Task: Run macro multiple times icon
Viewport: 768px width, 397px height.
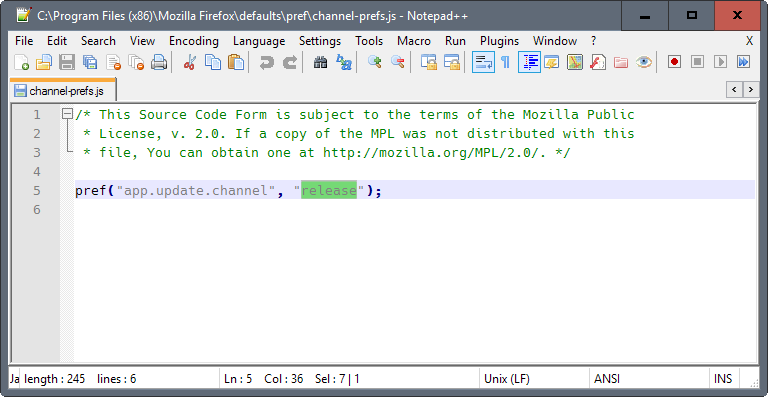Action: (744, 62)
